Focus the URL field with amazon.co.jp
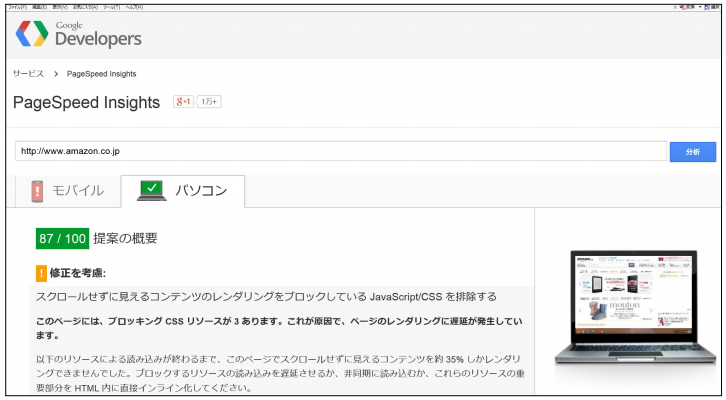 tap(341, 151)
